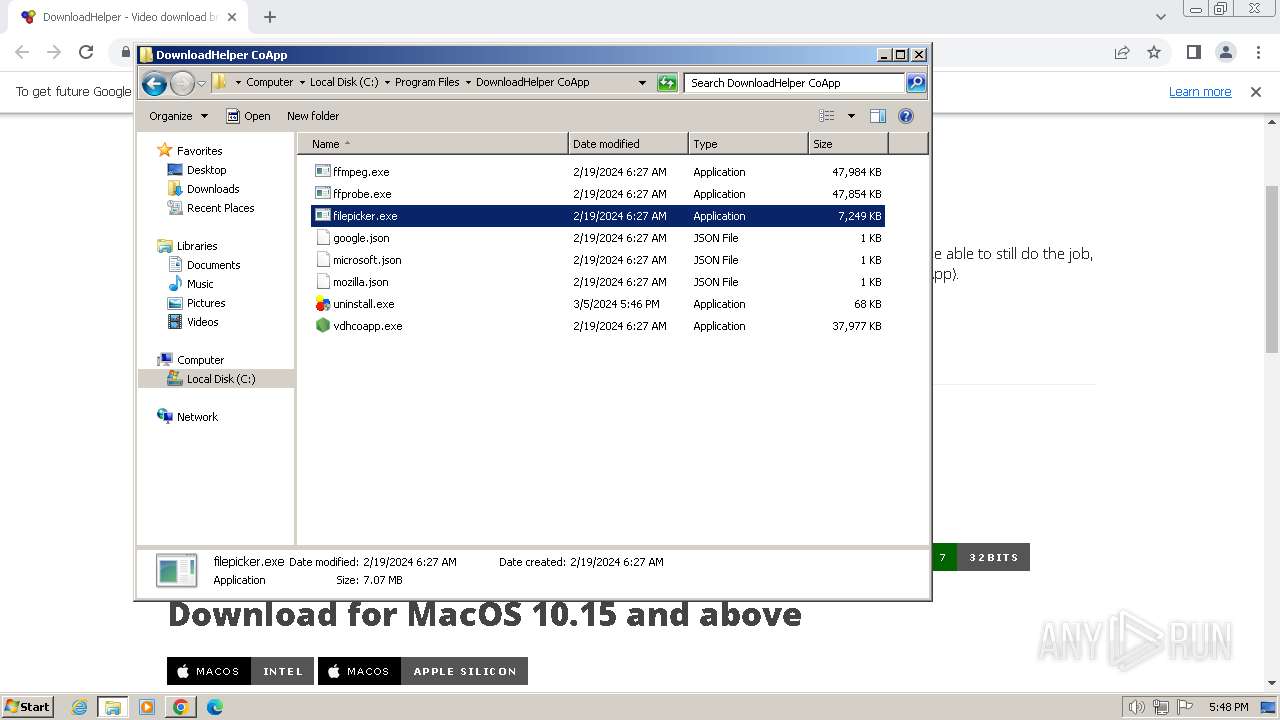1280x720 pixels.
Task: Select ffprobe.exe file icon
Action: 323,194
